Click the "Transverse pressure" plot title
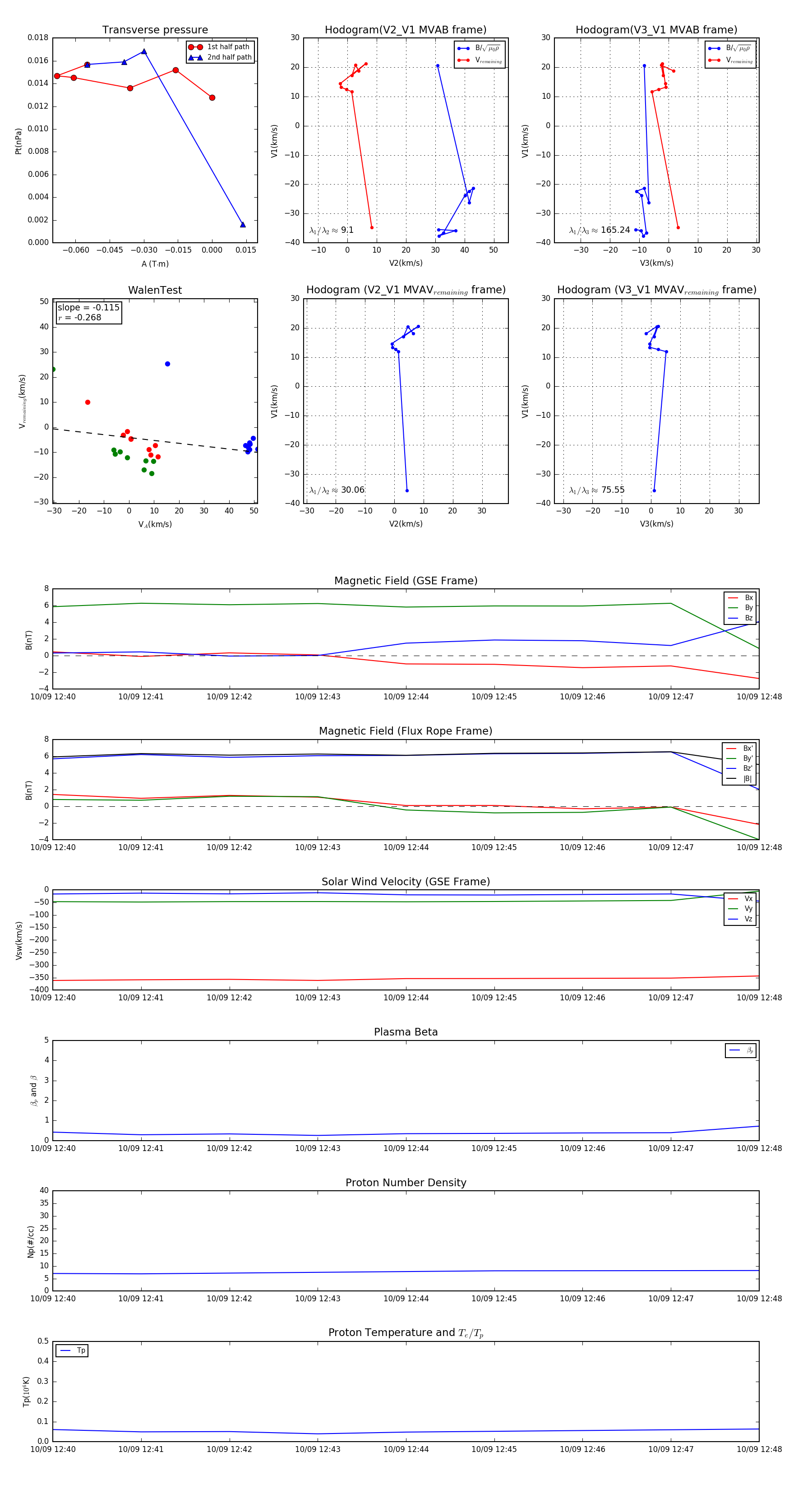 click(155, 30)
